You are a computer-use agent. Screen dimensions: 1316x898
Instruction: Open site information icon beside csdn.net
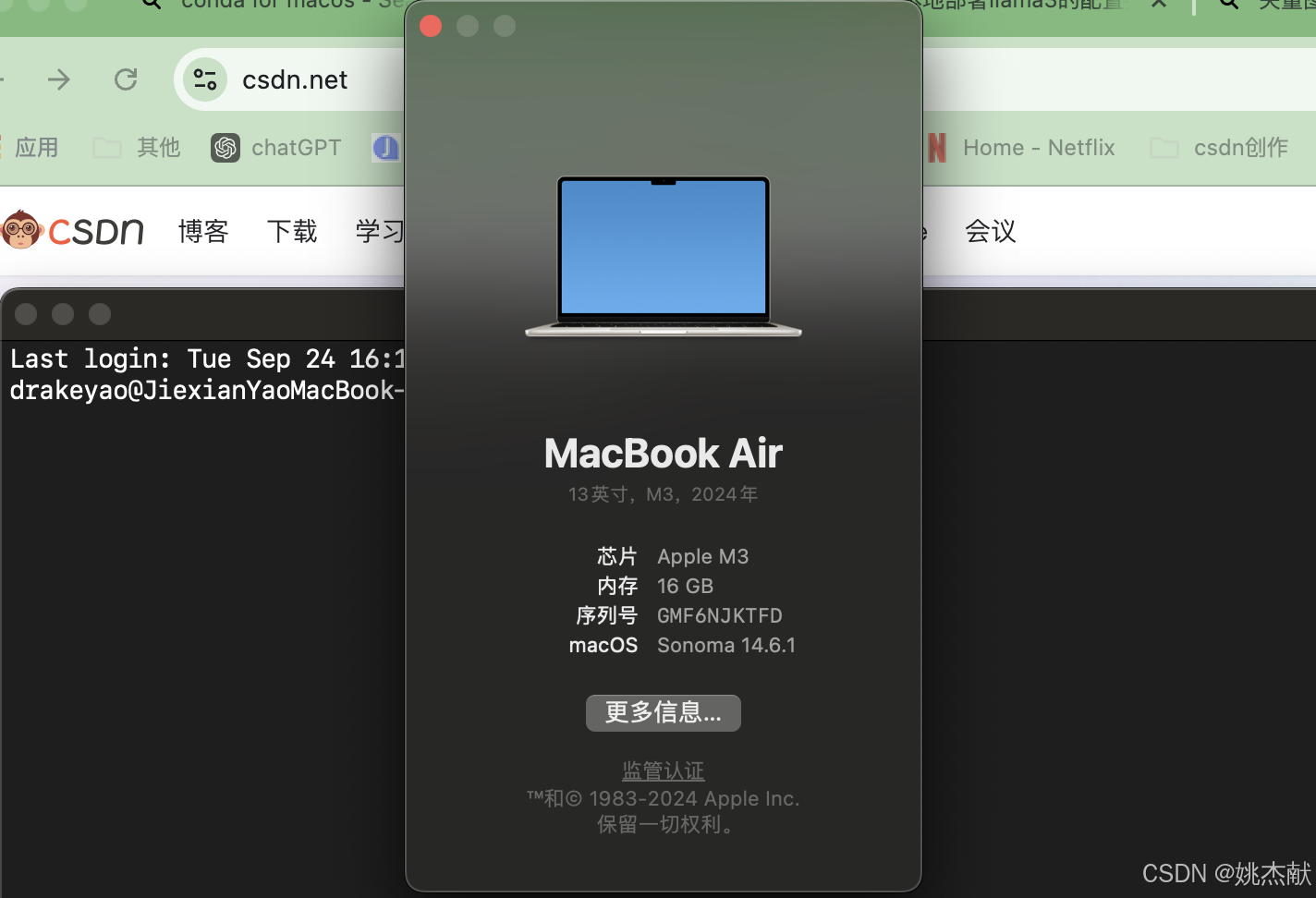205,80
